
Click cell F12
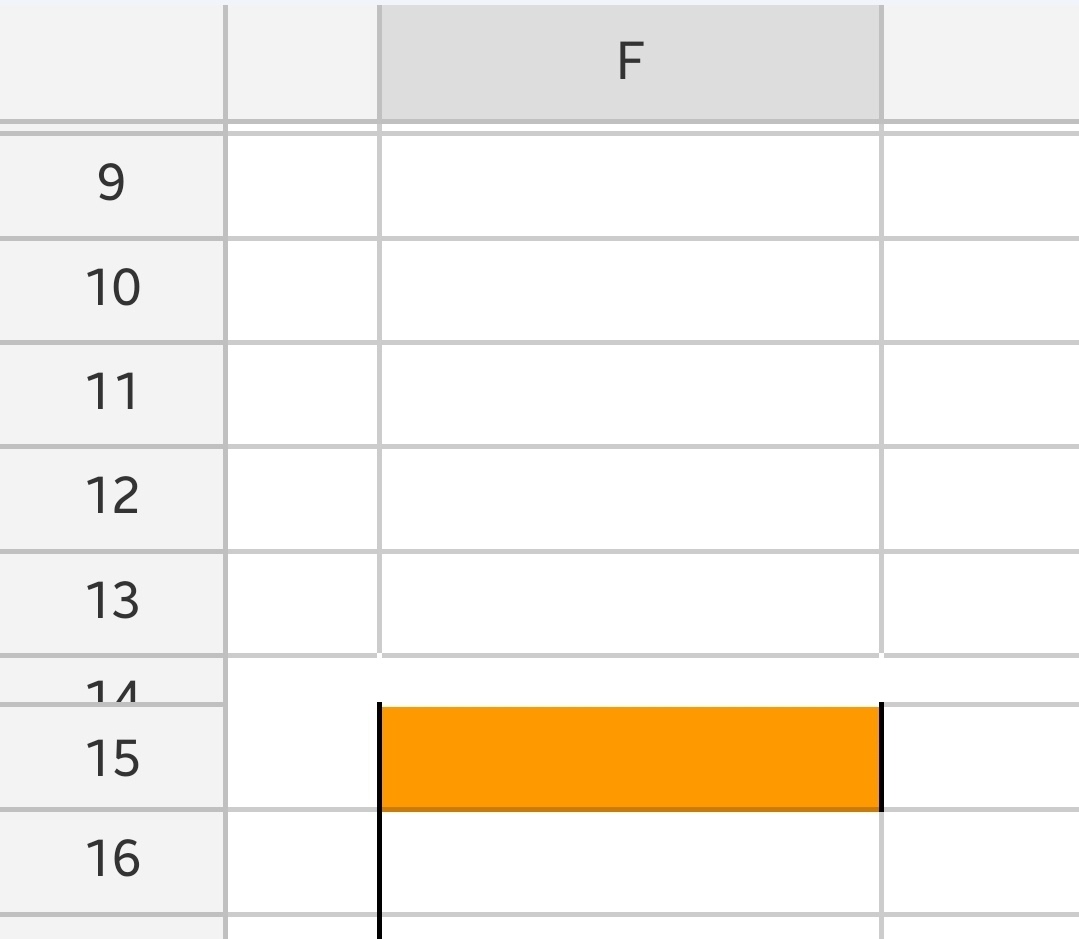tap(630, 499)
